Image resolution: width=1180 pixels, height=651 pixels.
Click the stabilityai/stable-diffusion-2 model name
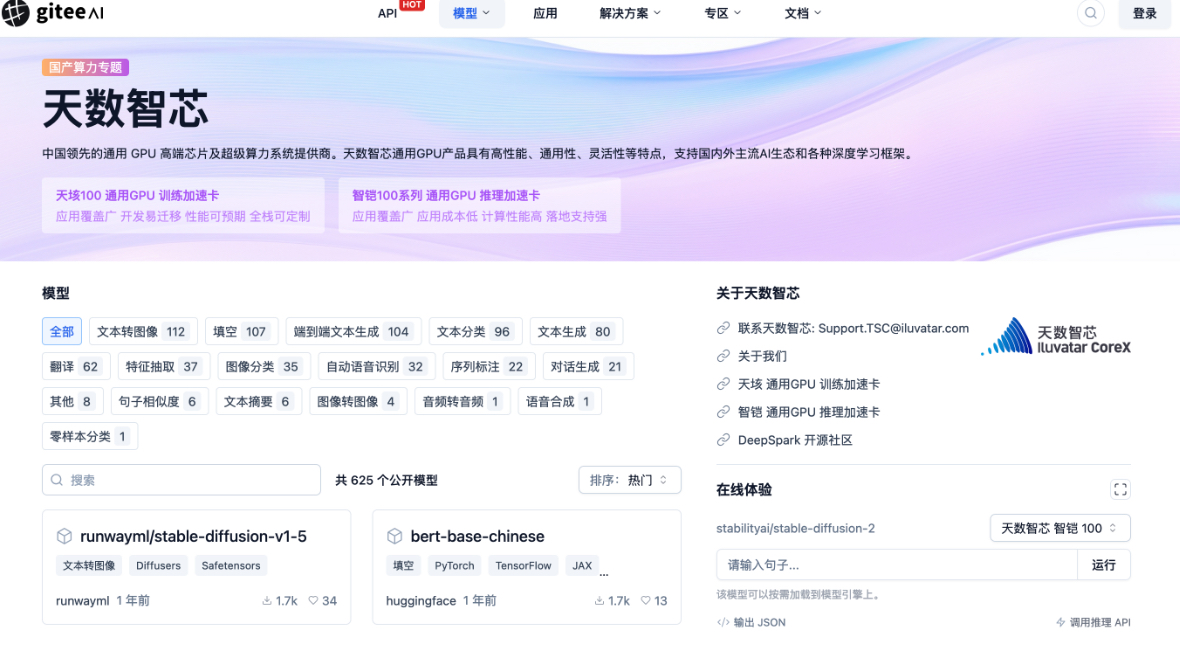(795, 528)
